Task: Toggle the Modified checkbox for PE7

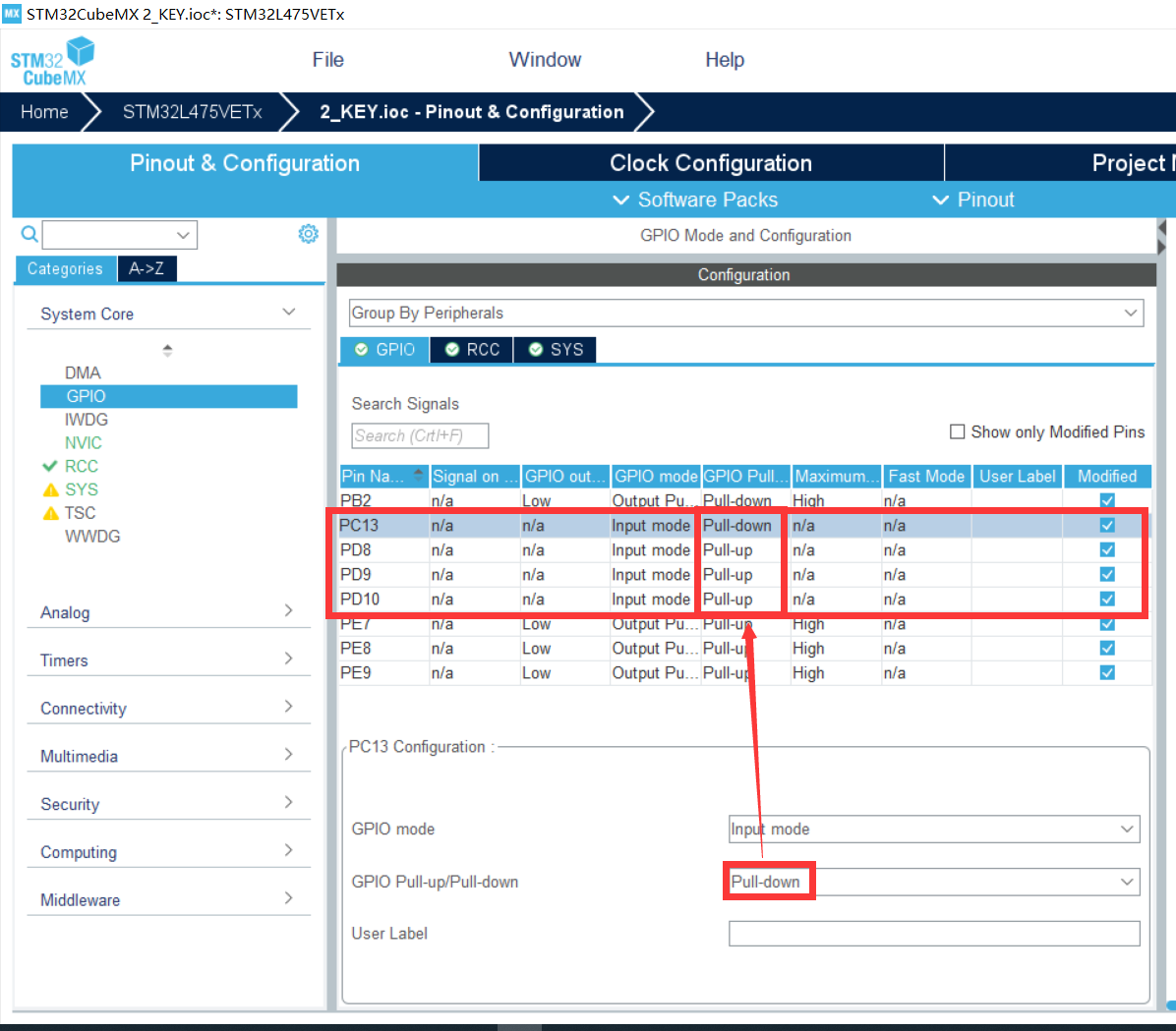Action: click(1107, 624)
